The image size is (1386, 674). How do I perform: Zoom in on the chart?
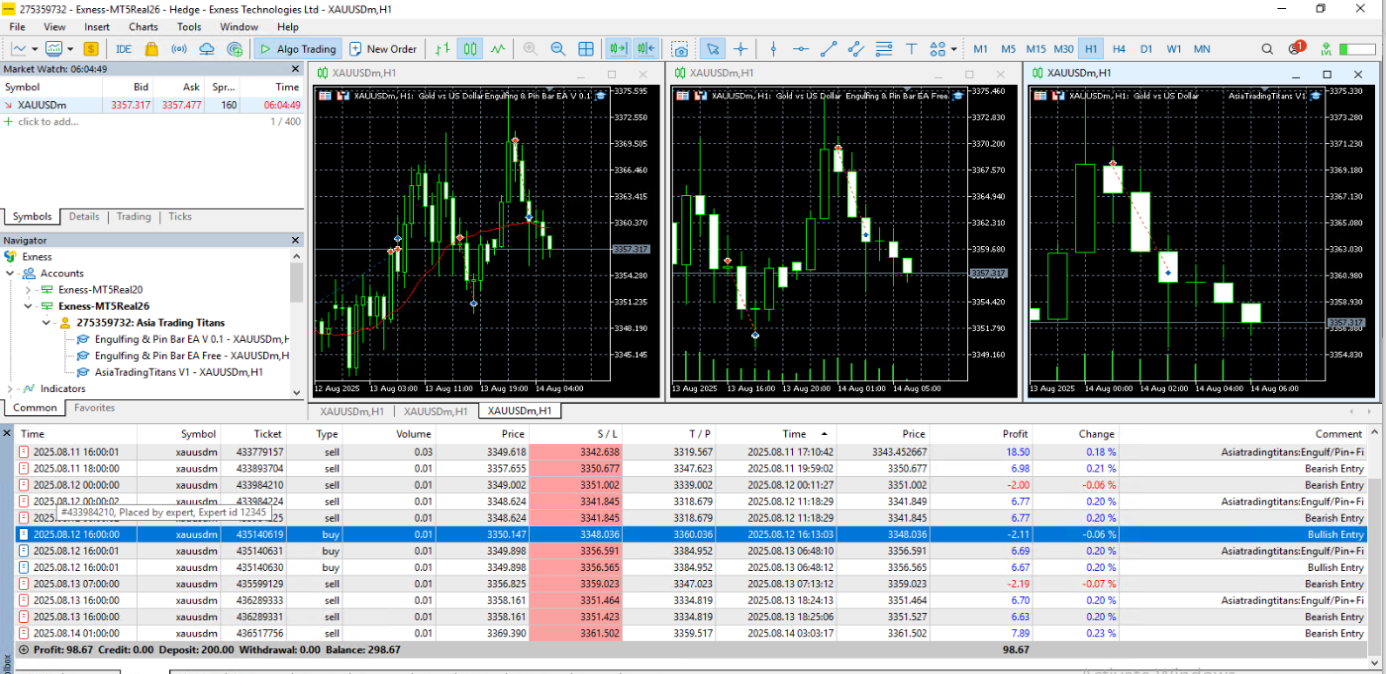coord(530,48)
